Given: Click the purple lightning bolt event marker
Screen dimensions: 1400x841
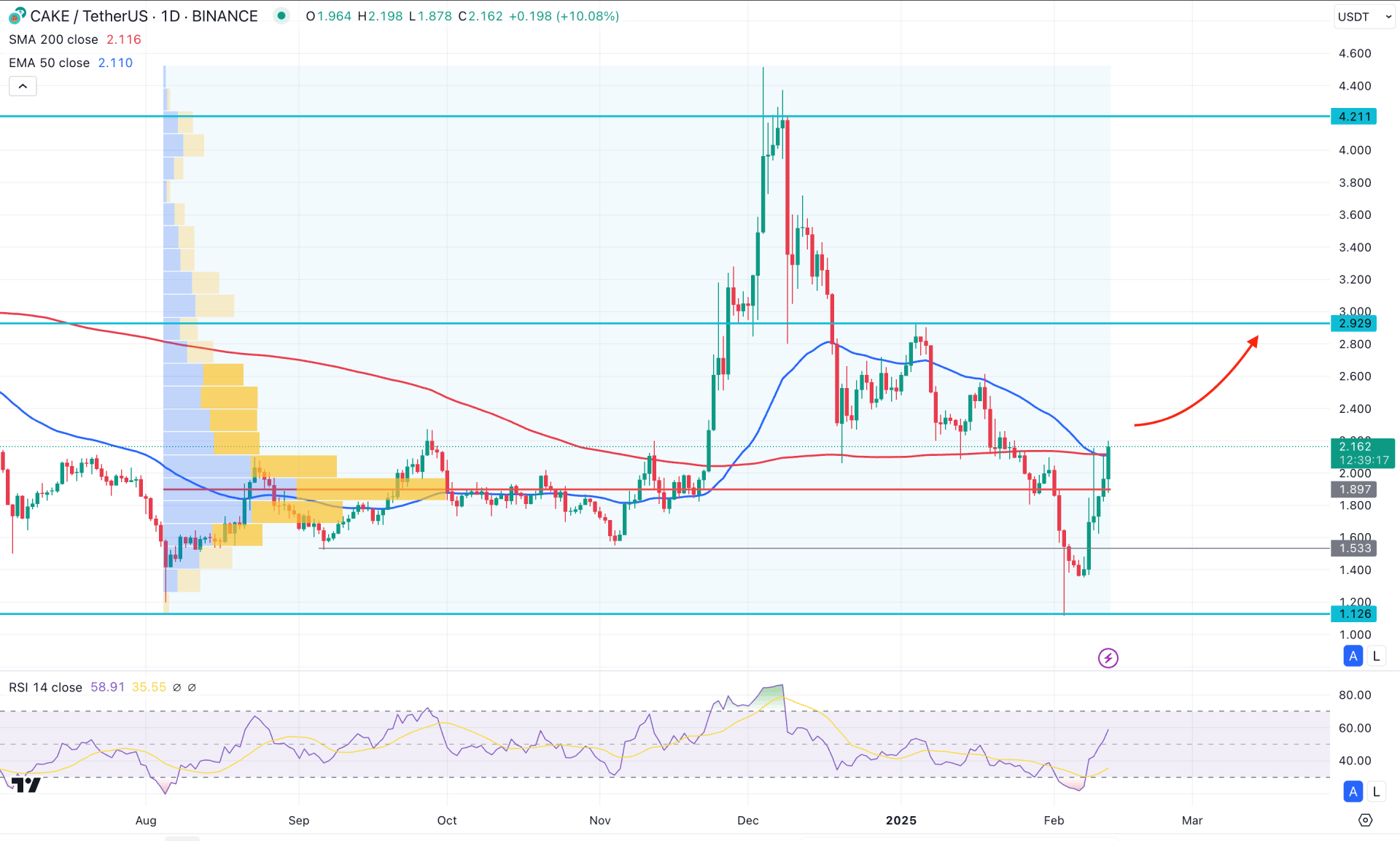Looking at the screenshot, I should [x=1108, y=658].
